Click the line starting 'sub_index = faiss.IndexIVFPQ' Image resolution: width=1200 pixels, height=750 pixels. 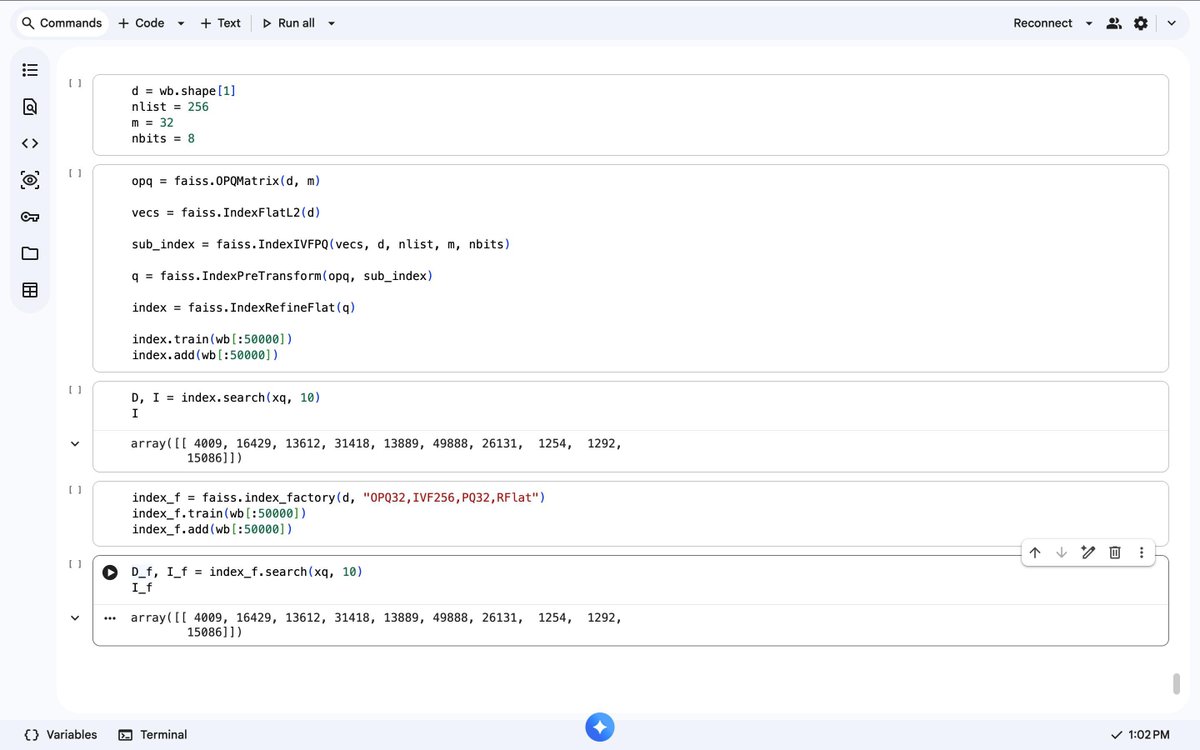321,244
